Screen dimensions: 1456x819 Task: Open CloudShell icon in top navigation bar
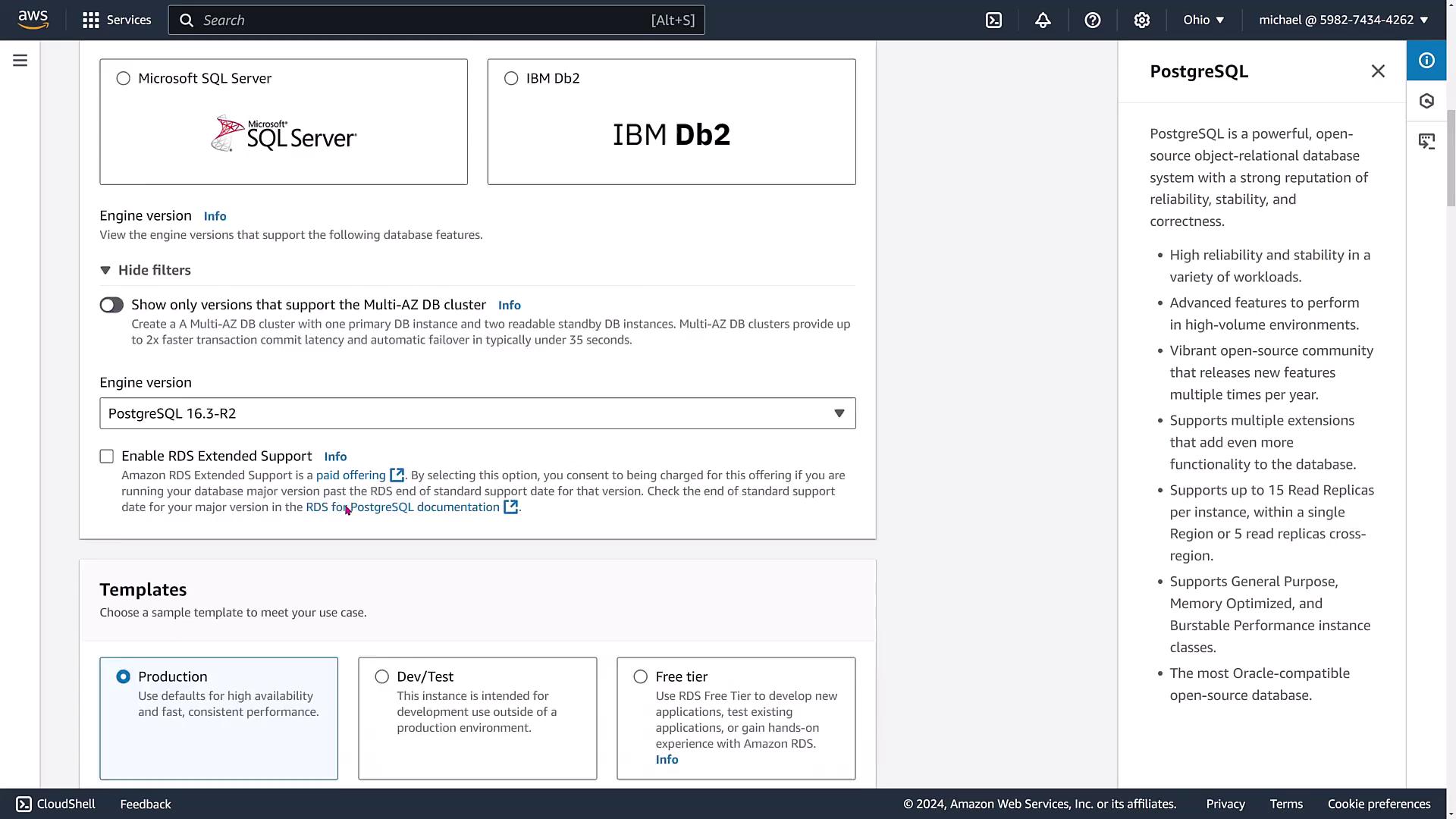tap(993, 20)
